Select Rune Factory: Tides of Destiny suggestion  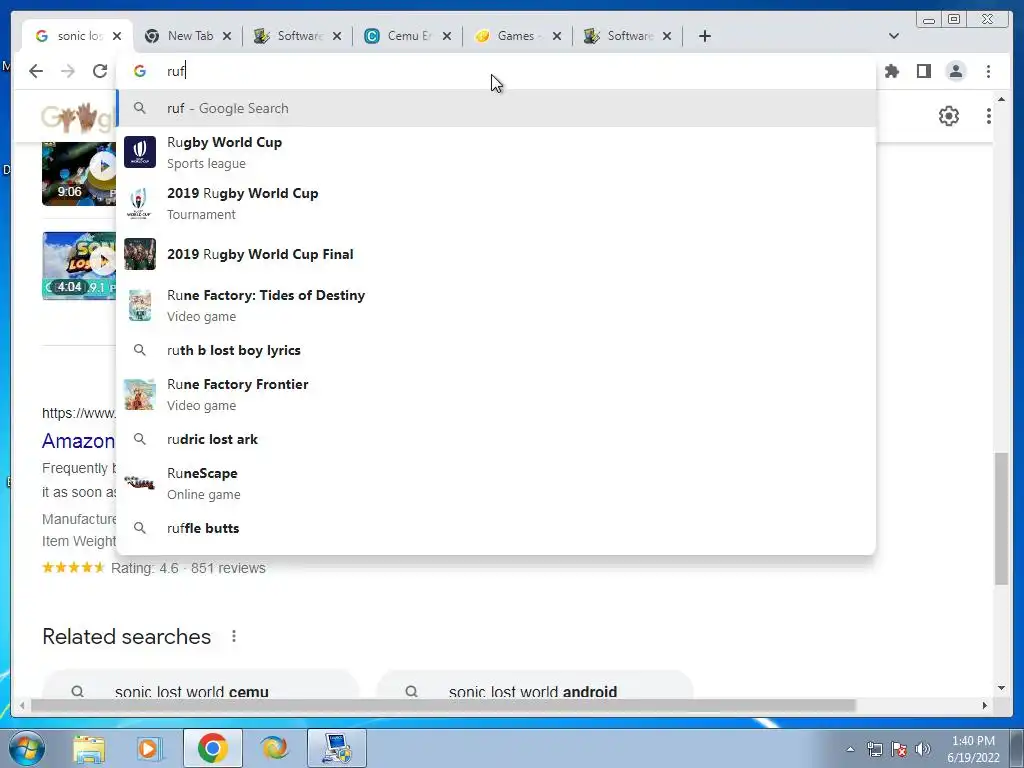pyautogui.click(x=496, y=305)
